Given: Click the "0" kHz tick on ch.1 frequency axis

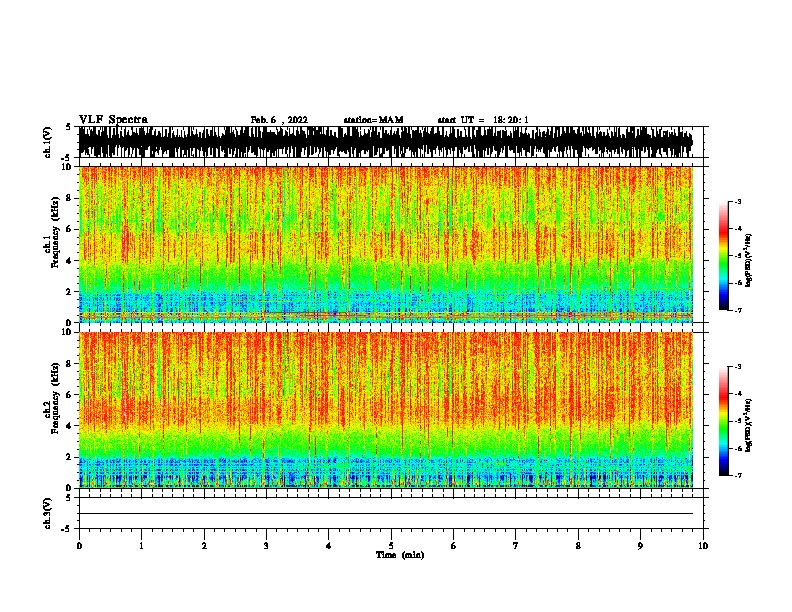Looking at the screenshot, I should (71, 322).
